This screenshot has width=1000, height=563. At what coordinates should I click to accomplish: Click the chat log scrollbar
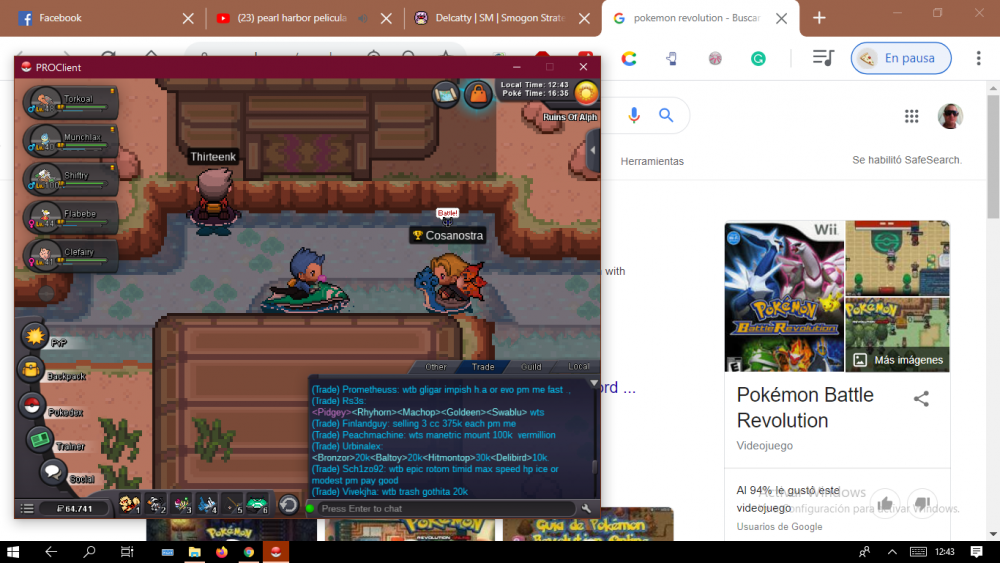(594, 440)
